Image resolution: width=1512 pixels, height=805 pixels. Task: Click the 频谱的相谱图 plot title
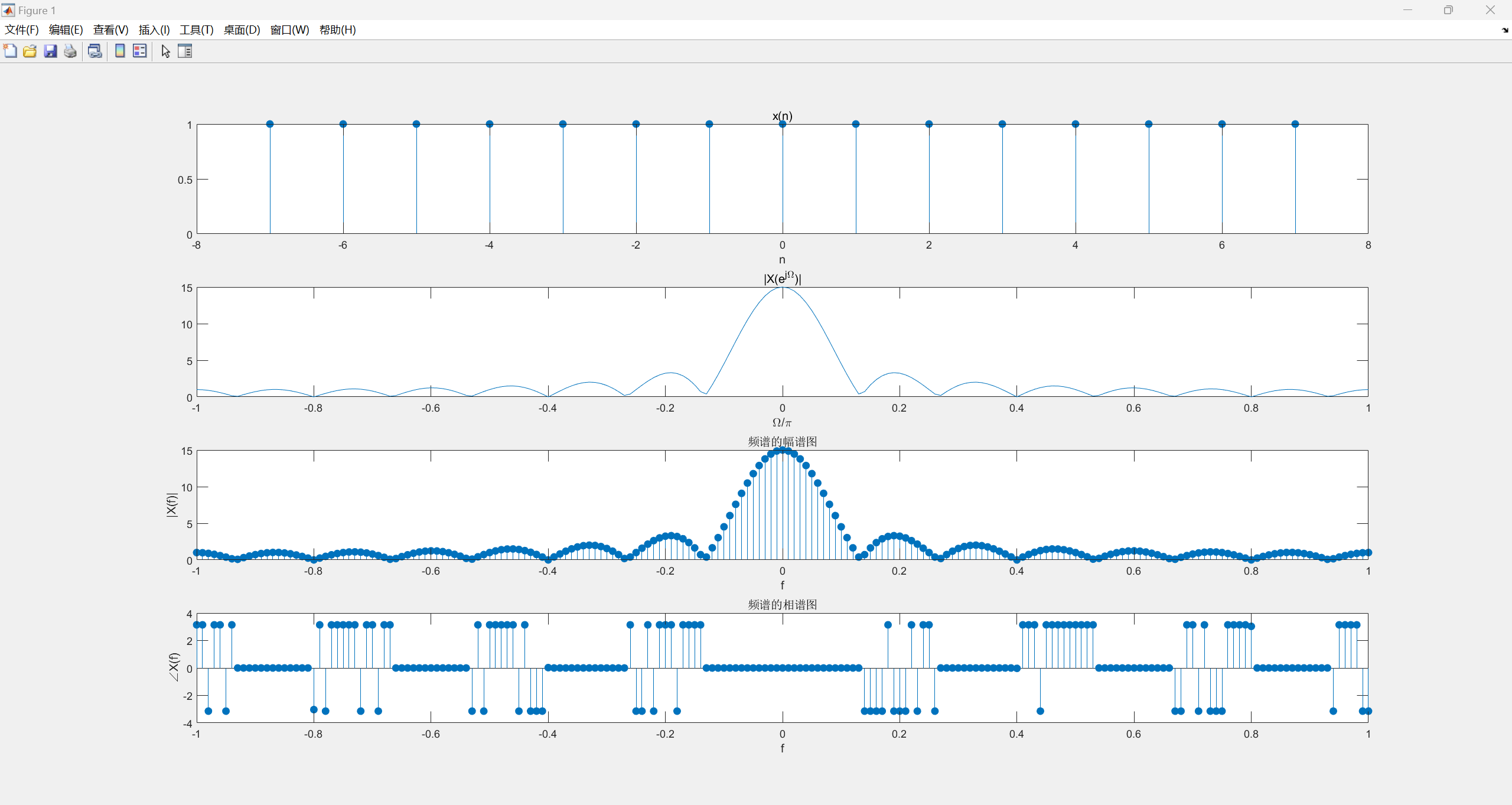782,604
